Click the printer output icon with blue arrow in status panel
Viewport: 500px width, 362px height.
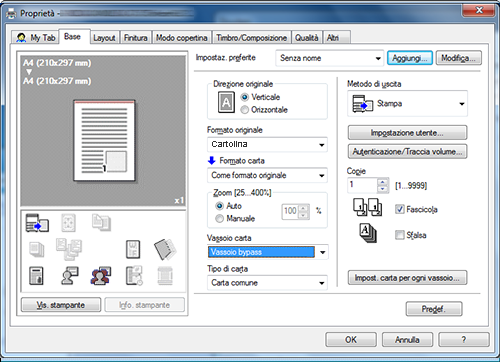pos(37,223)
